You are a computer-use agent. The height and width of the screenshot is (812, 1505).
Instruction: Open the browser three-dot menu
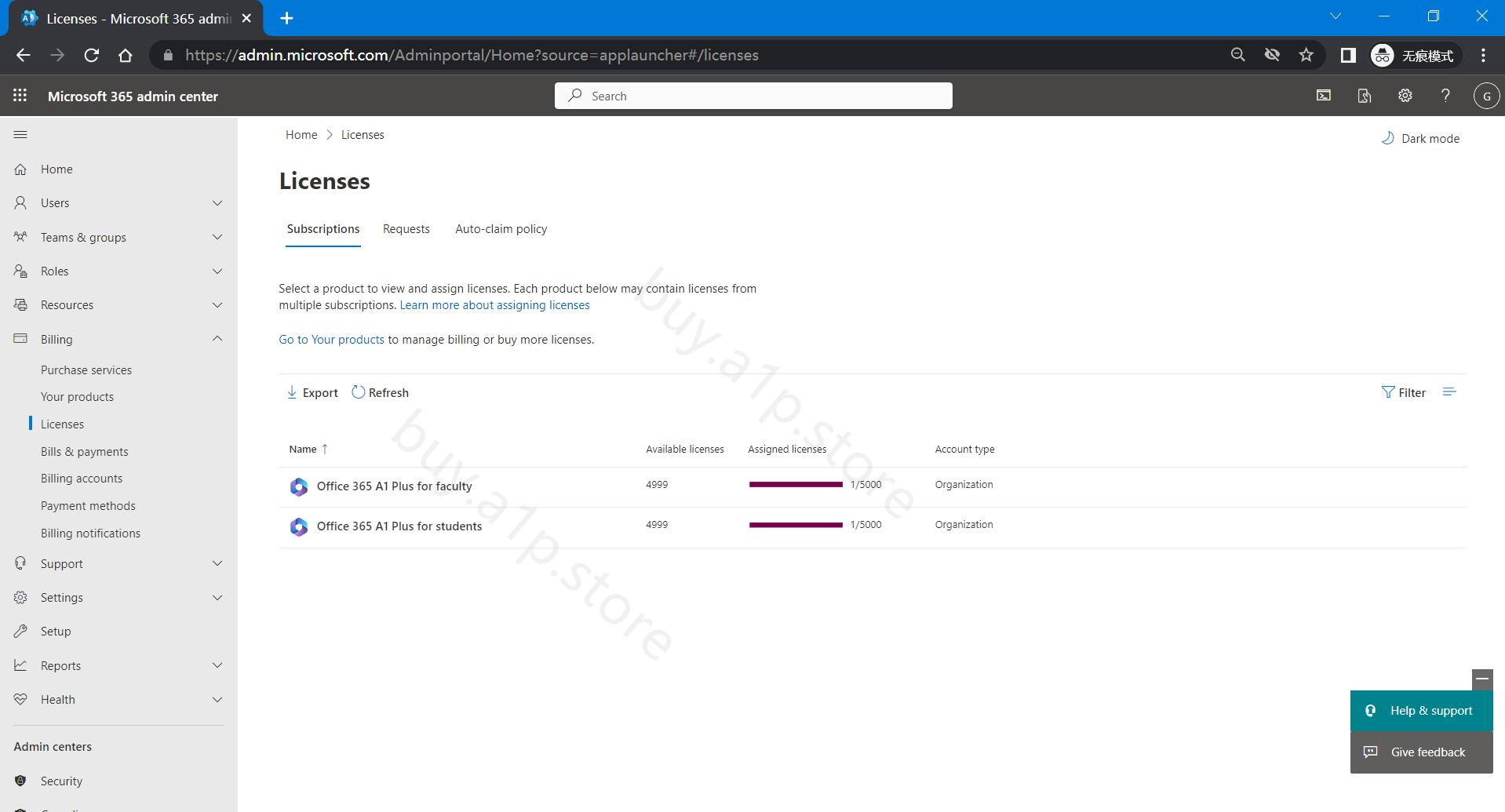pyautogui.click(x=1483, y=55)
